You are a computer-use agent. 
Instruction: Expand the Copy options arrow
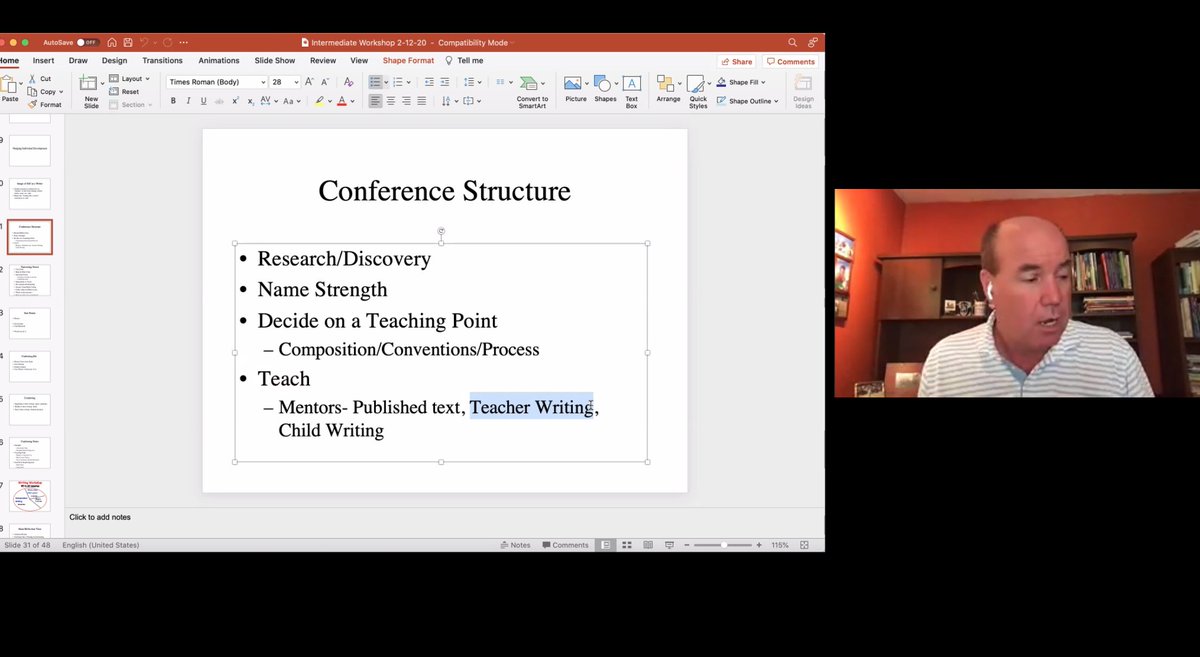click(x=62, y=92)
